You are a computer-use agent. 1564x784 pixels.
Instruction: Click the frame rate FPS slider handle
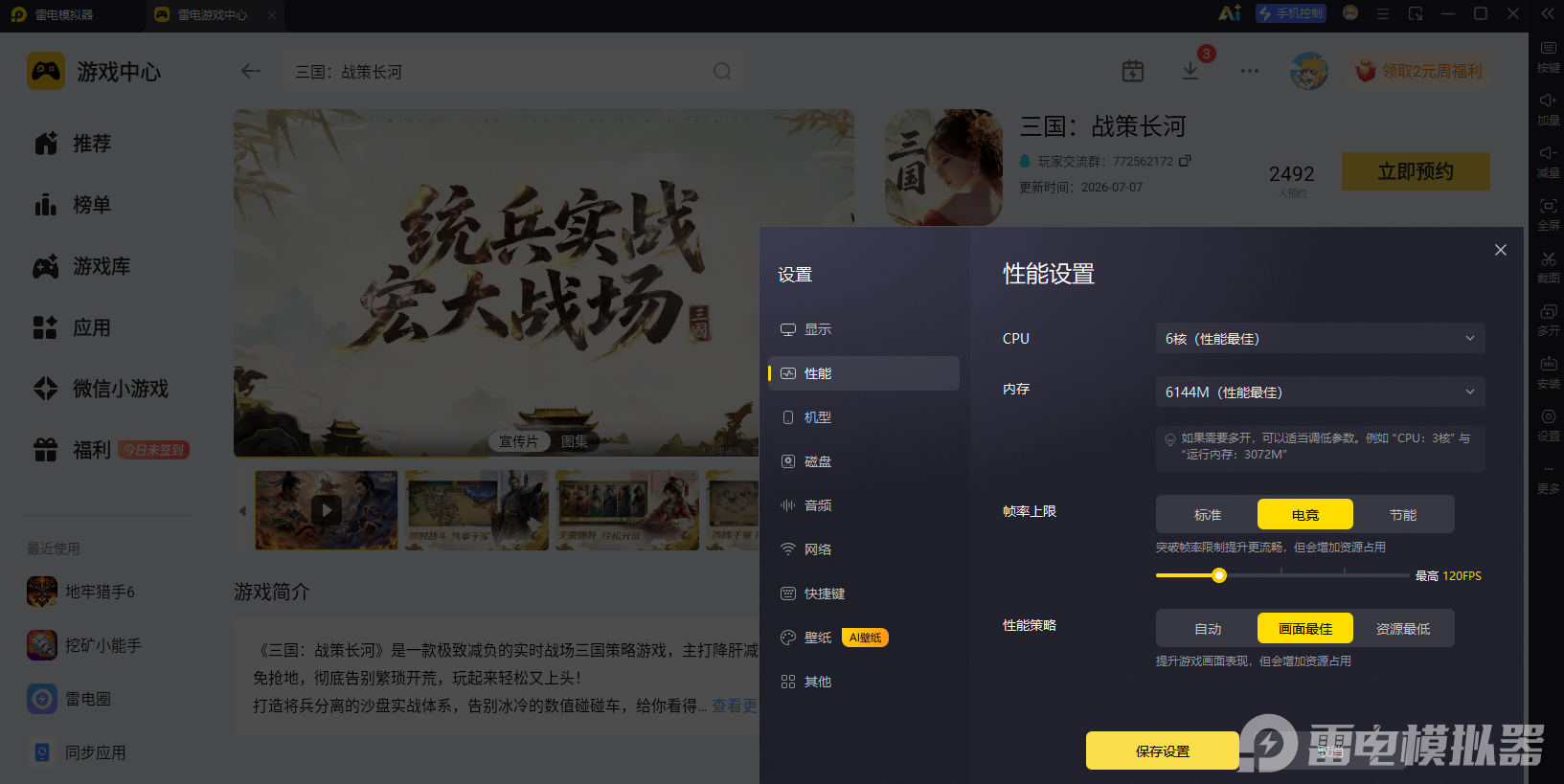click(1218, 575)
